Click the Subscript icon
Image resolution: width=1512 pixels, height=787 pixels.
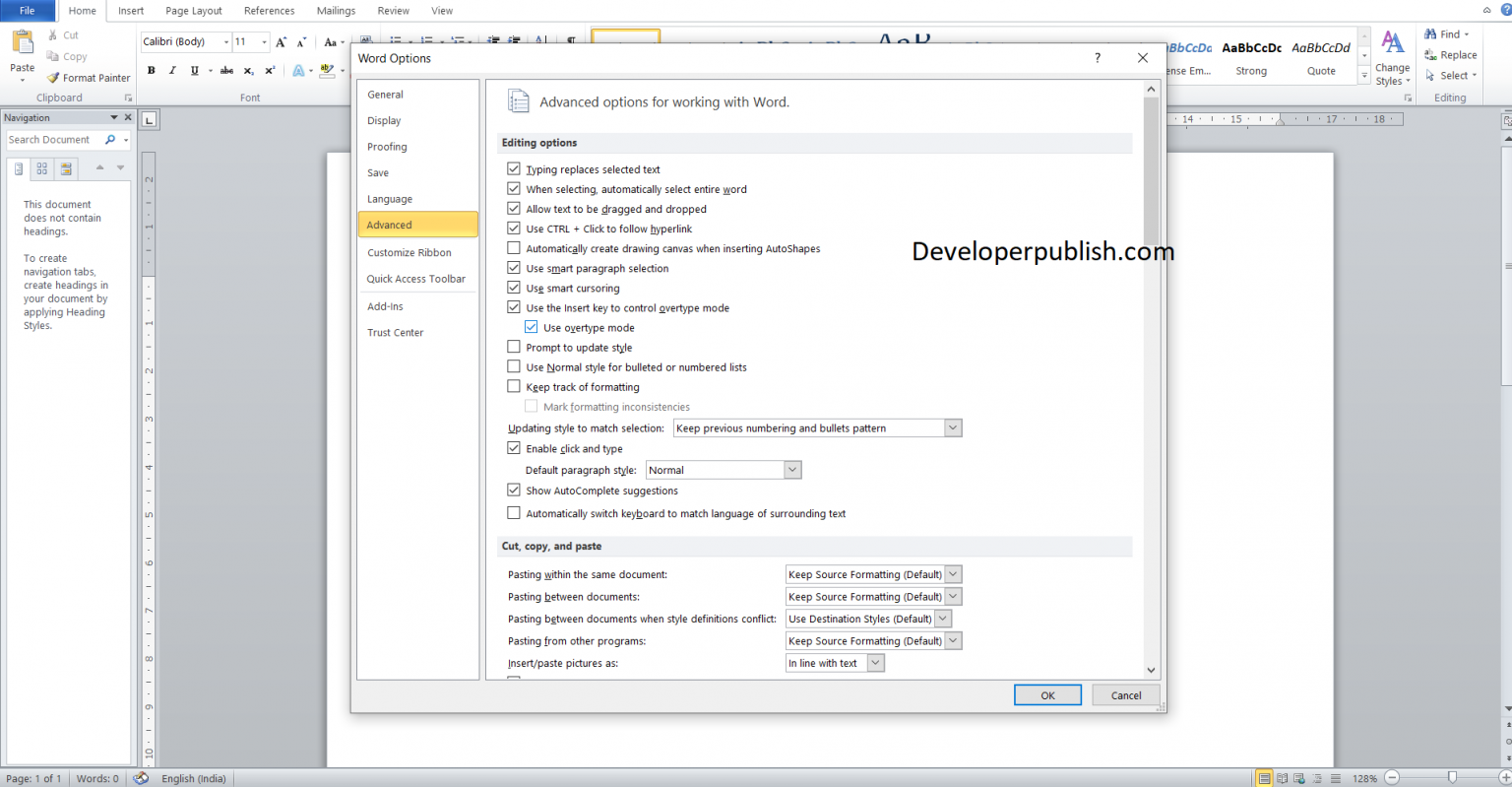click(248, 70)
